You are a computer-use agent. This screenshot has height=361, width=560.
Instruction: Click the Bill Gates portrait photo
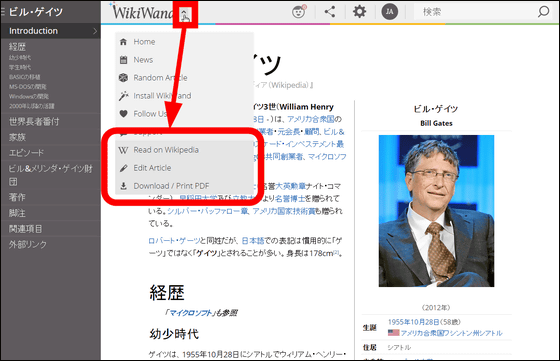tap(436, 211)
